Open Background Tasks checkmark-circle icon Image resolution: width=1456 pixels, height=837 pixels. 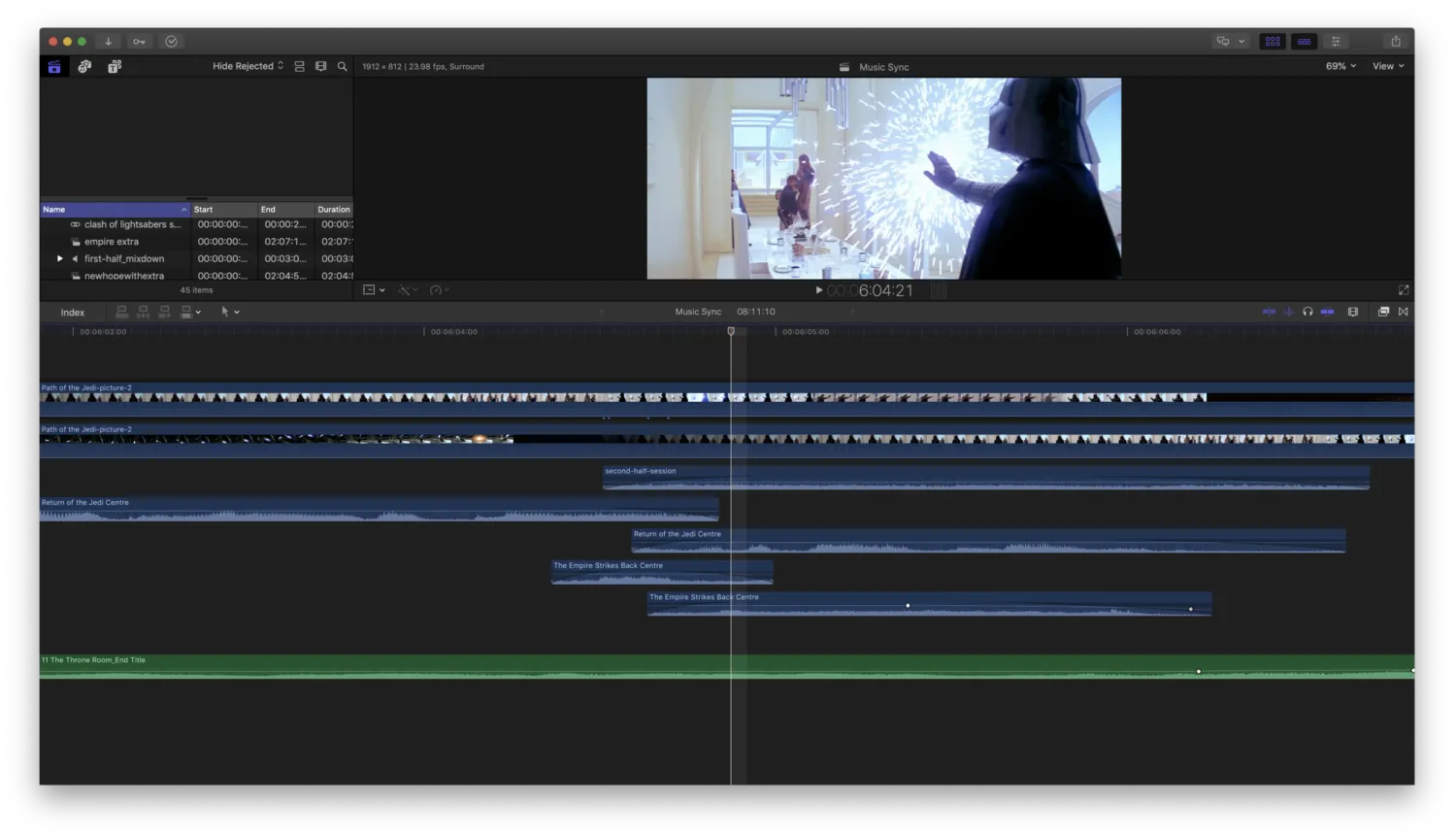point(172,42)
